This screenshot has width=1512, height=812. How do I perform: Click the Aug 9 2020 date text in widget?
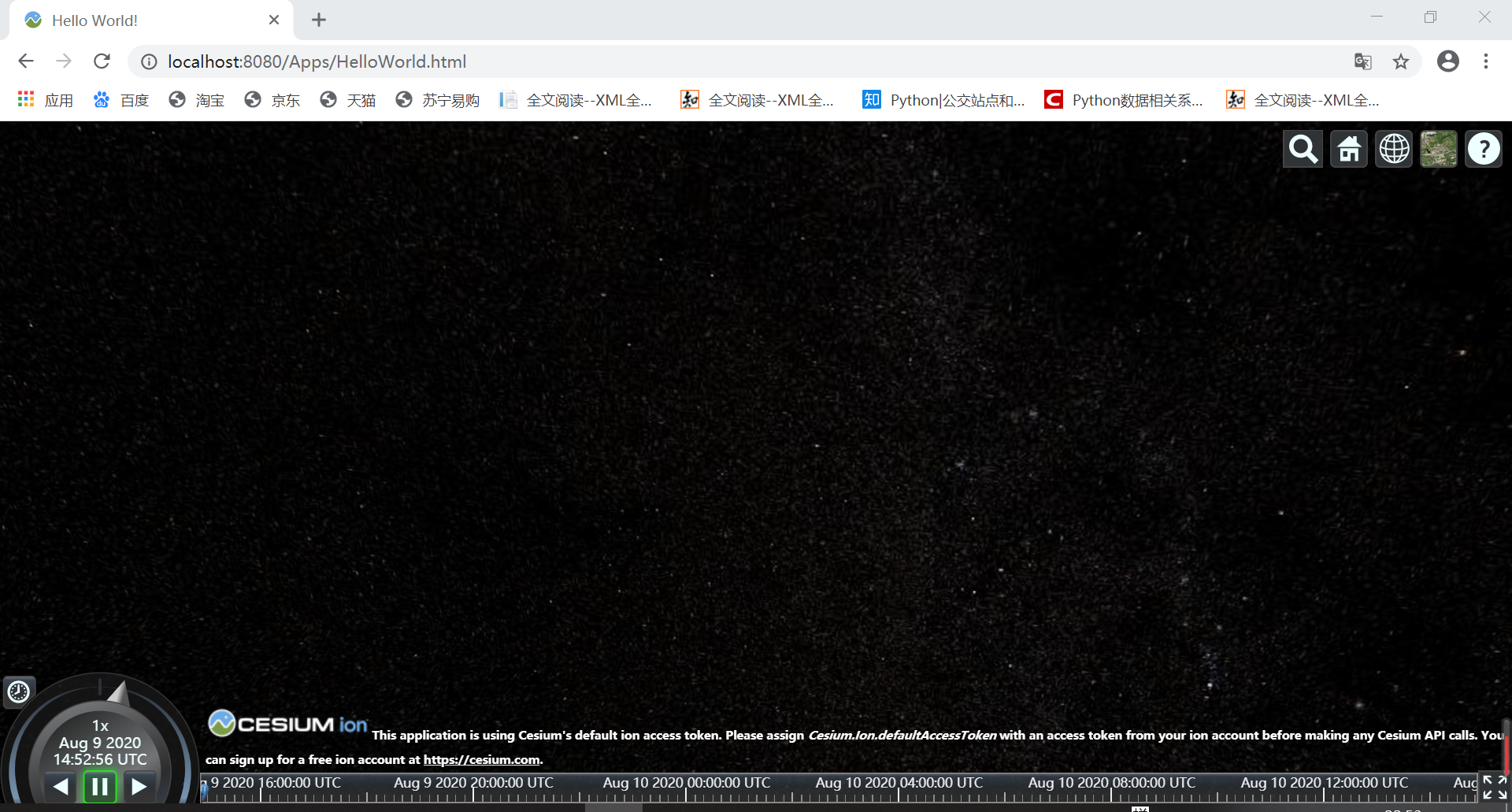[100, 743]
